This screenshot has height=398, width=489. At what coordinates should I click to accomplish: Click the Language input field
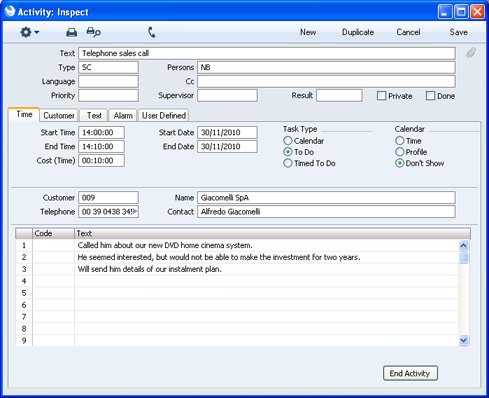point(108,81)
